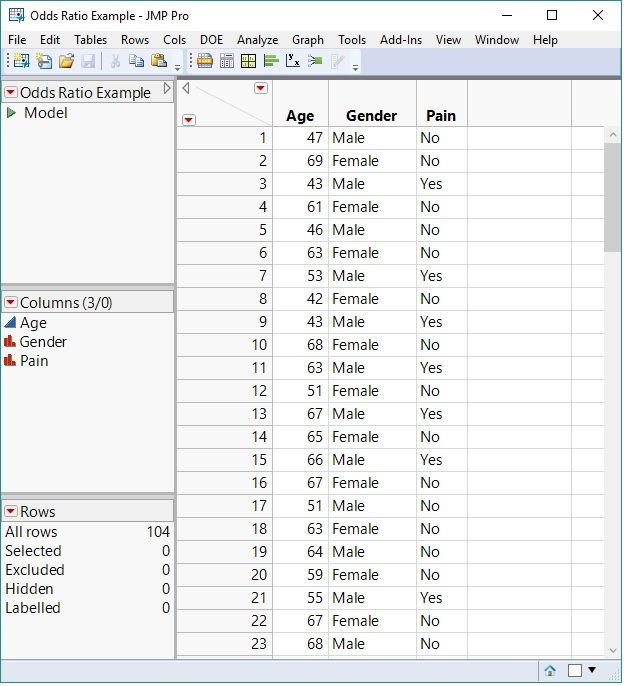The width and height of the screenshot is (627, 686).
Task: Open Fit Y by X toolbar icon
Action: pos(293,61)
